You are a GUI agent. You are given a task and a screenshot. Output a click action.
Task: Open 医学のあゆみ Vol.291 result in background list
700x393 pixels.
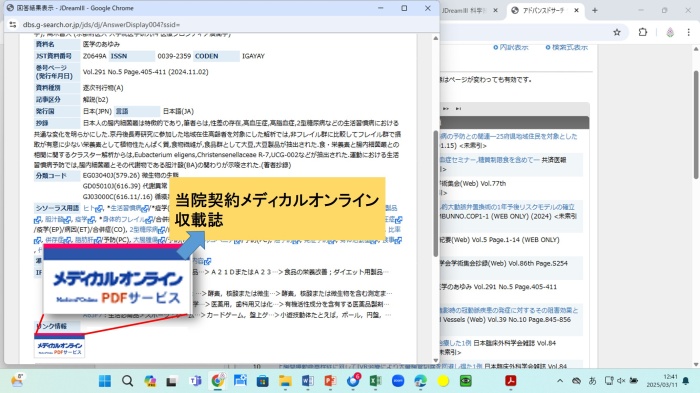click(499, 287)
